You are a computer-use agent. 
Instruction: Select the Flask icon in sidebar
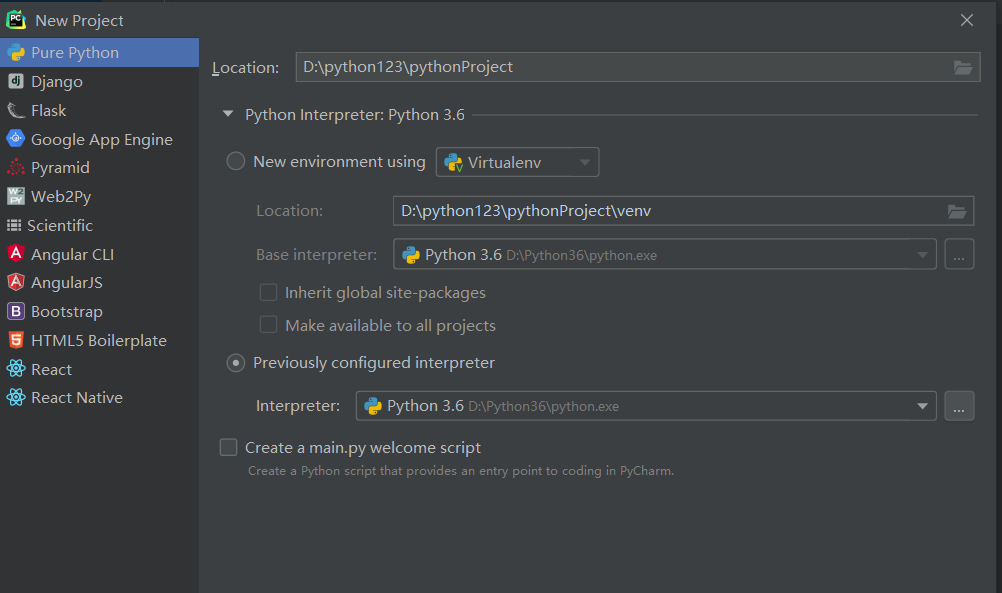pyautogui.click(x=15, y=111)
